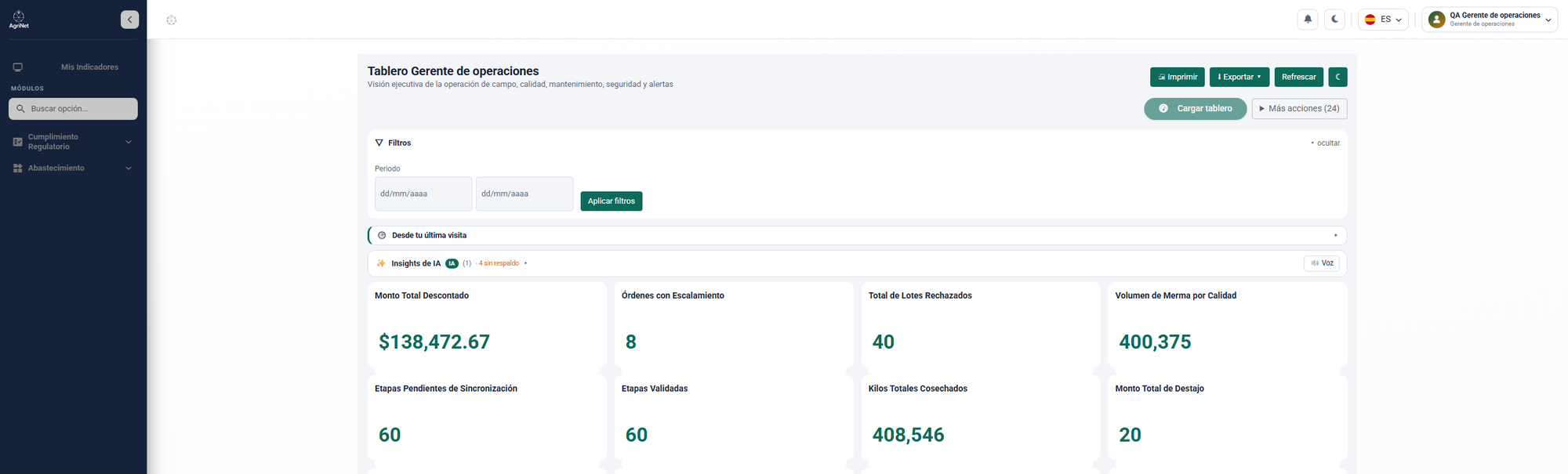Open the Cumplimiento Regulatorio module
This screenshot has width=1568, height=474.
click(73, 142)
